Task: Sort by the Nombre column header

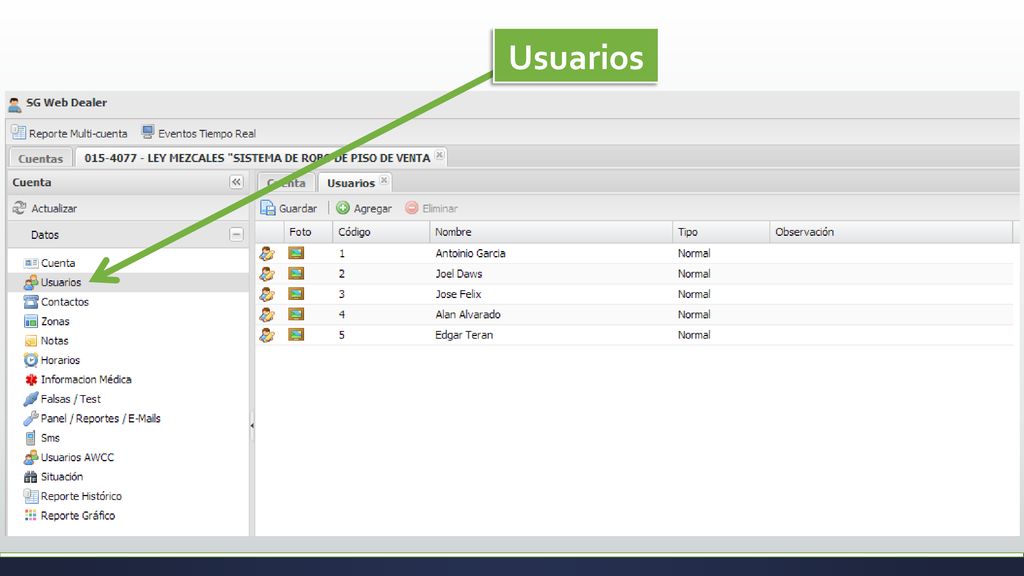Action: point(551,232)
